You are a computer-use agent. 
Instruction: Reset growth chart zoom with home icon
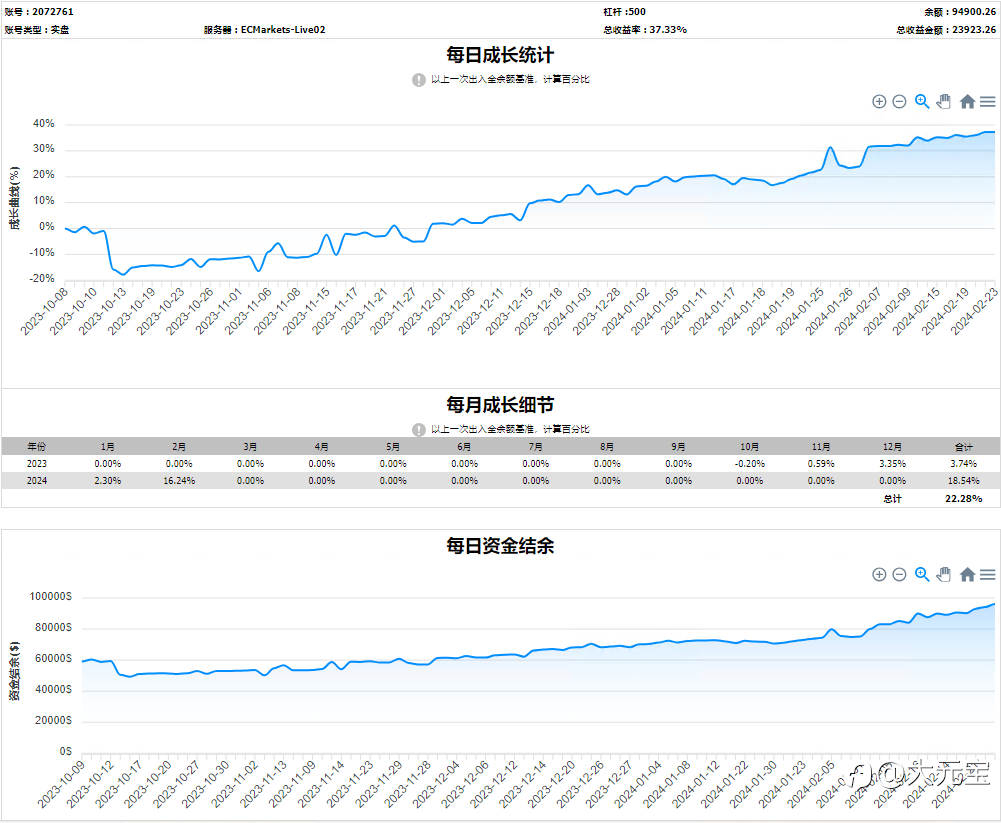coord(967,102)
